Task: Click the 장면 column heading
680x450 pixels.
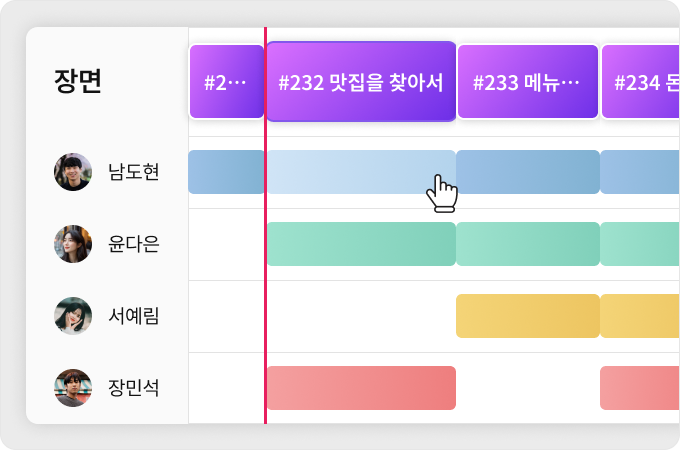Action: click(x=78, y=82)
